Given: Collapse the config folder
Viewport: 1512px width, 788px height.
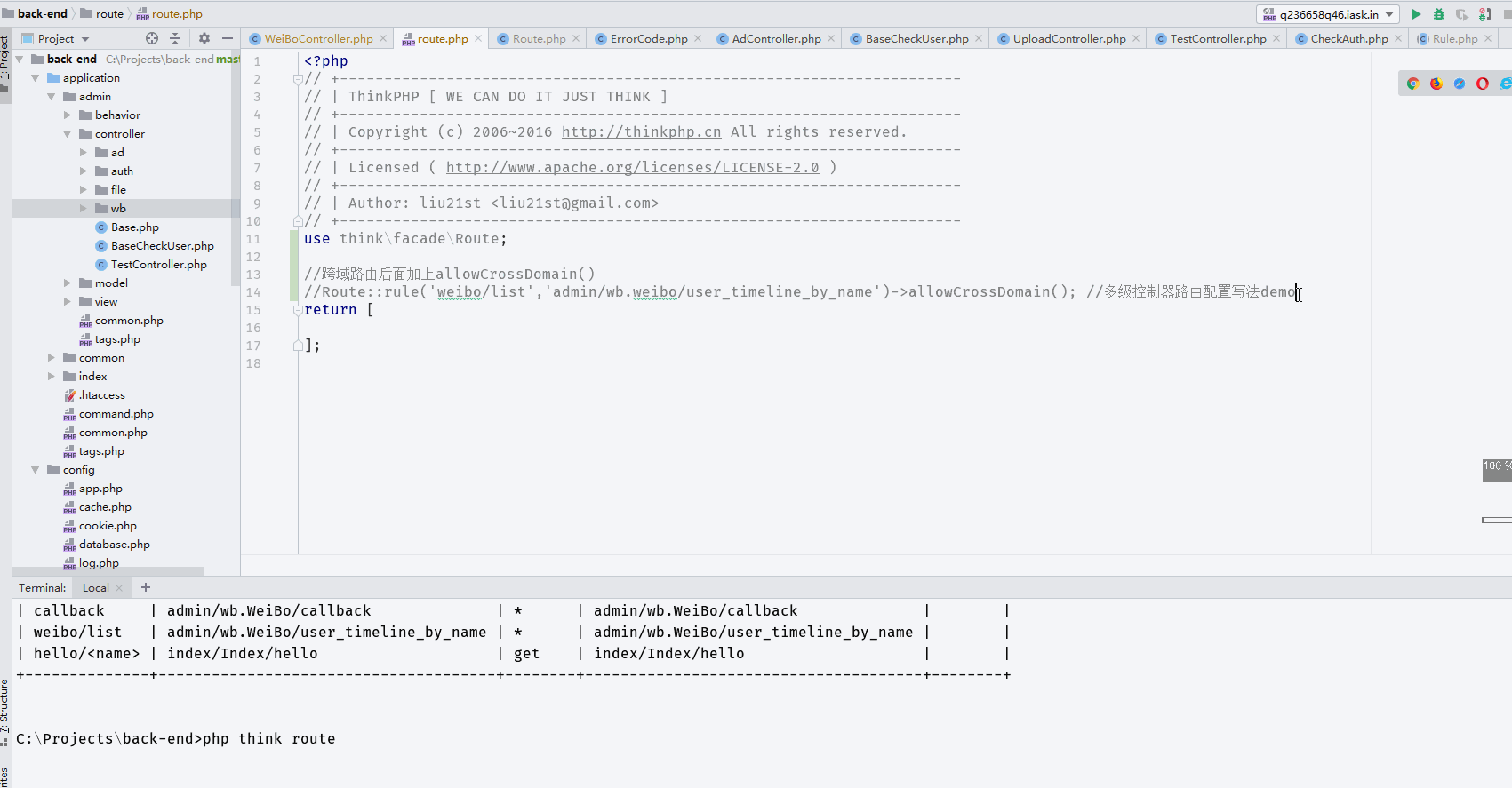Looking at the screenshot, I should (x=36, y=469).
